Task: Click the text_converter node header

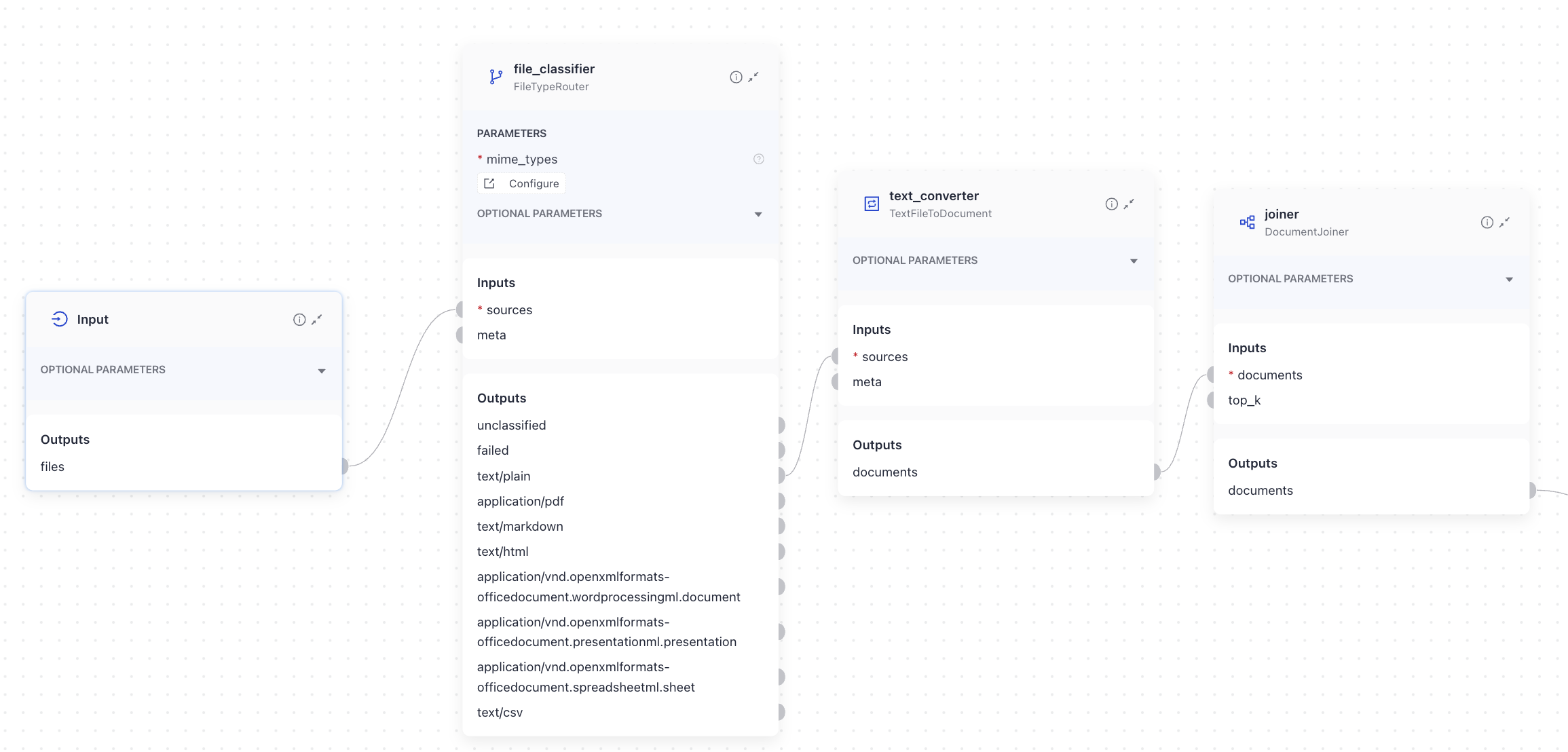Action: tap(934, 196)
